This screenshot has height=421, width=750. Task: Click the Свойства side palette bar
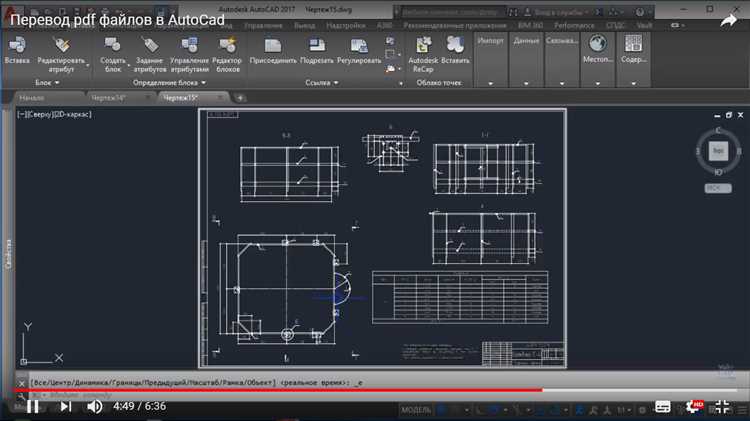coord(8,254)
